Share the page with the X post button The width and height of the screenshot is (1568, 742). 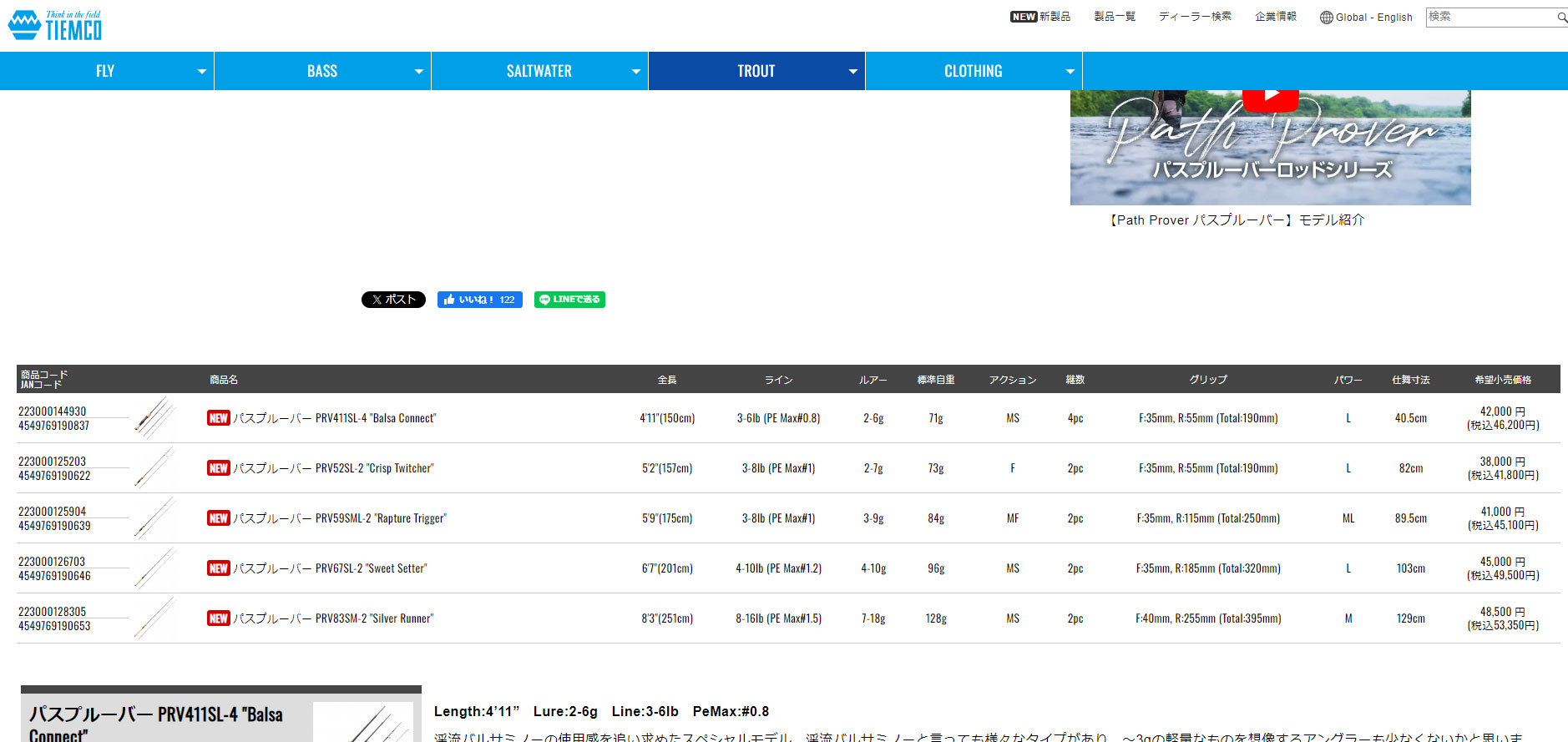(x=393, y=300)
